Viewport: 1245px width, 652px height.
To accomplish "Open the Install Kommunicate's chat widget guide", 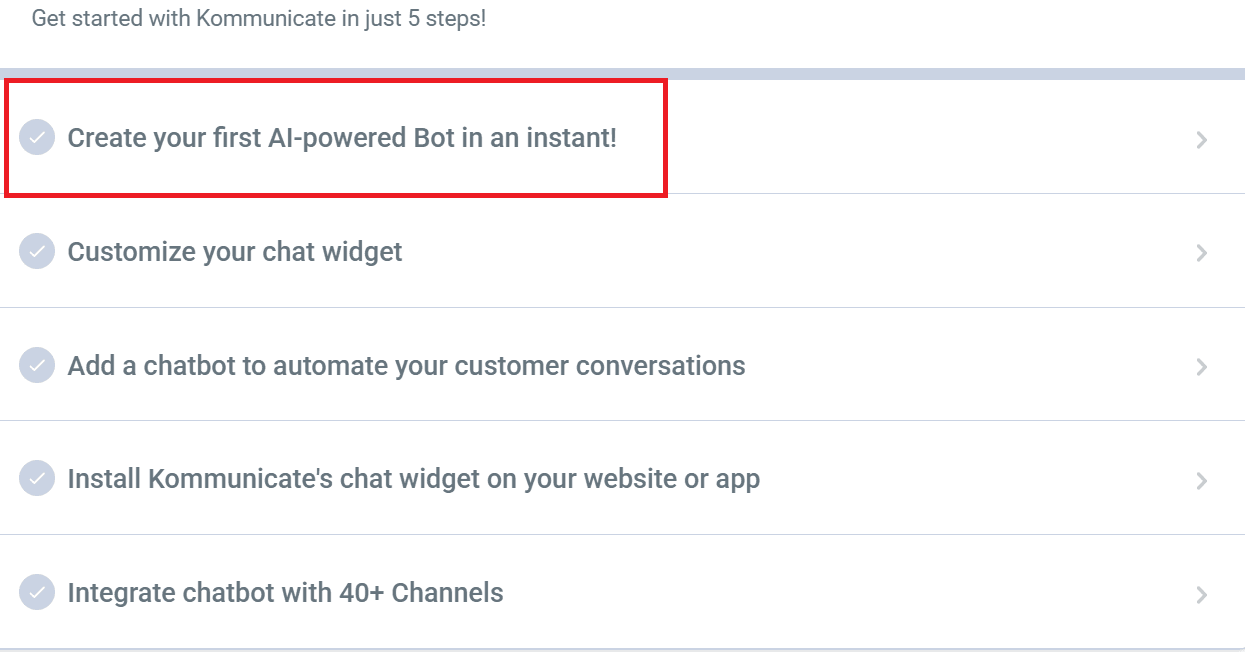I will 412,479.
